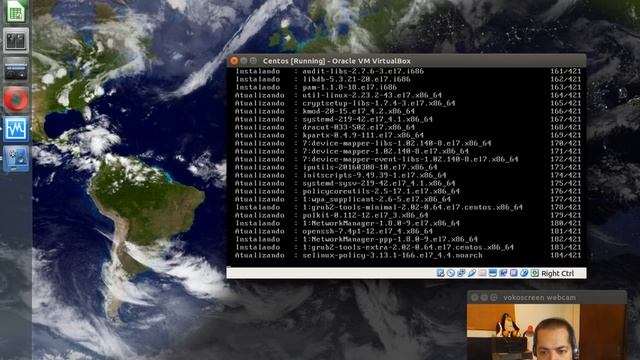Viewport: 640px width, 360px height.
Task: Click the kpartx package line
Action: coord(407,135)
